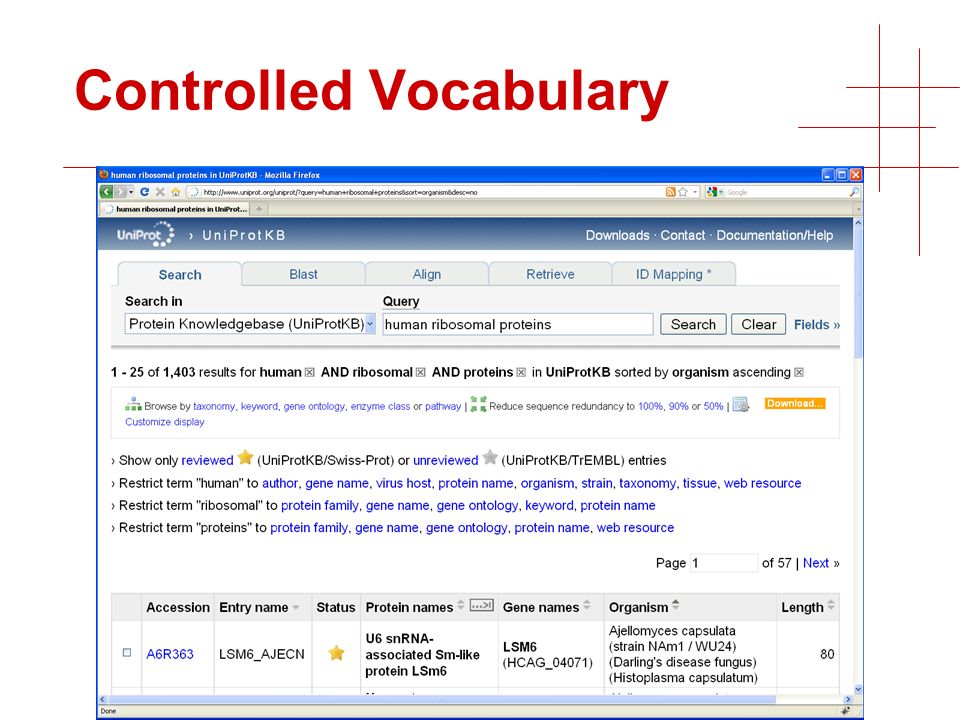Remove the 'proteins' search term box
Image resolution: width=960 pixels, height=720 pixels.
521,372
